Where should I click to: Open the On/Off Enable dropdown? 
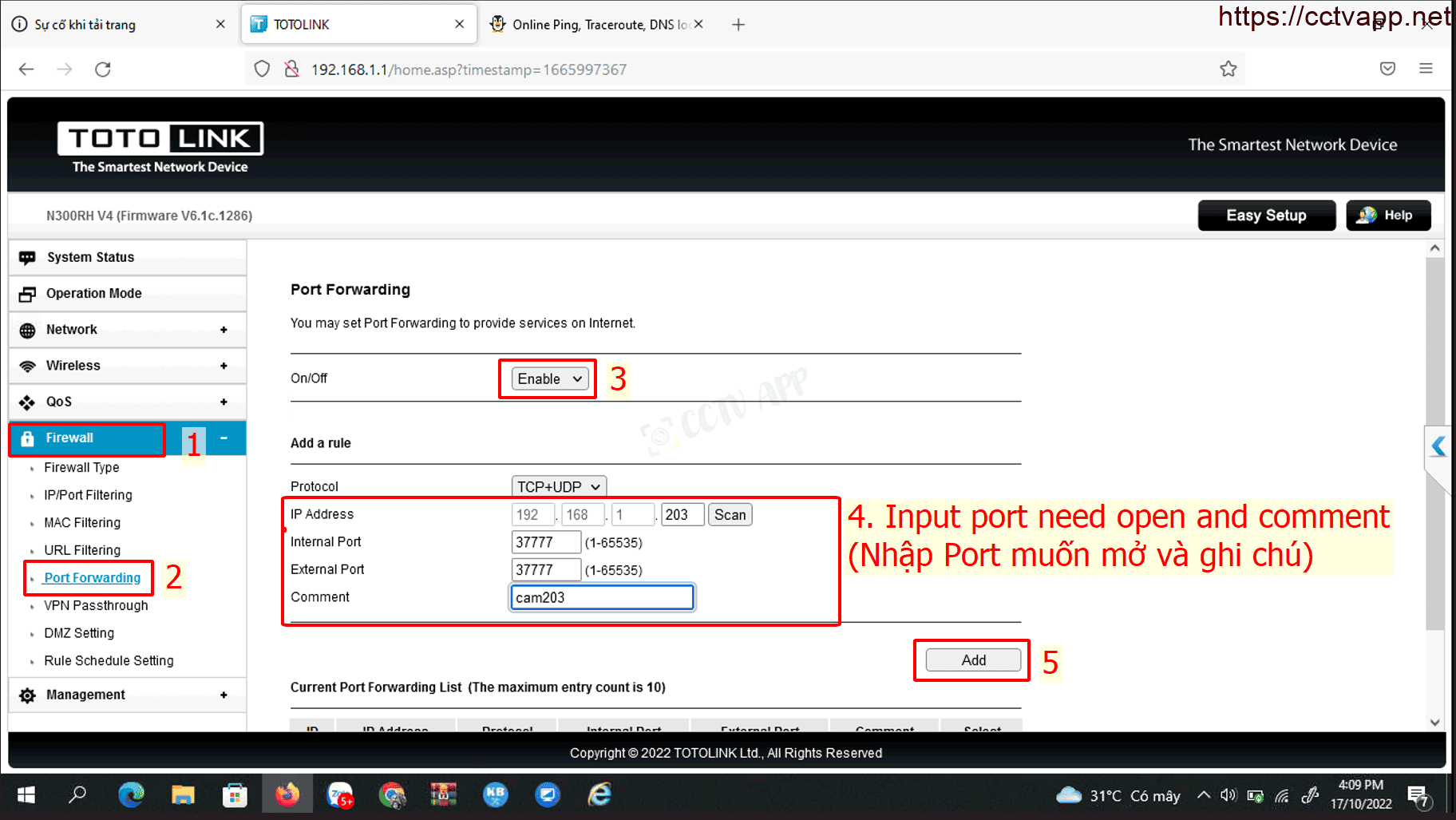[x=549, y=379]
